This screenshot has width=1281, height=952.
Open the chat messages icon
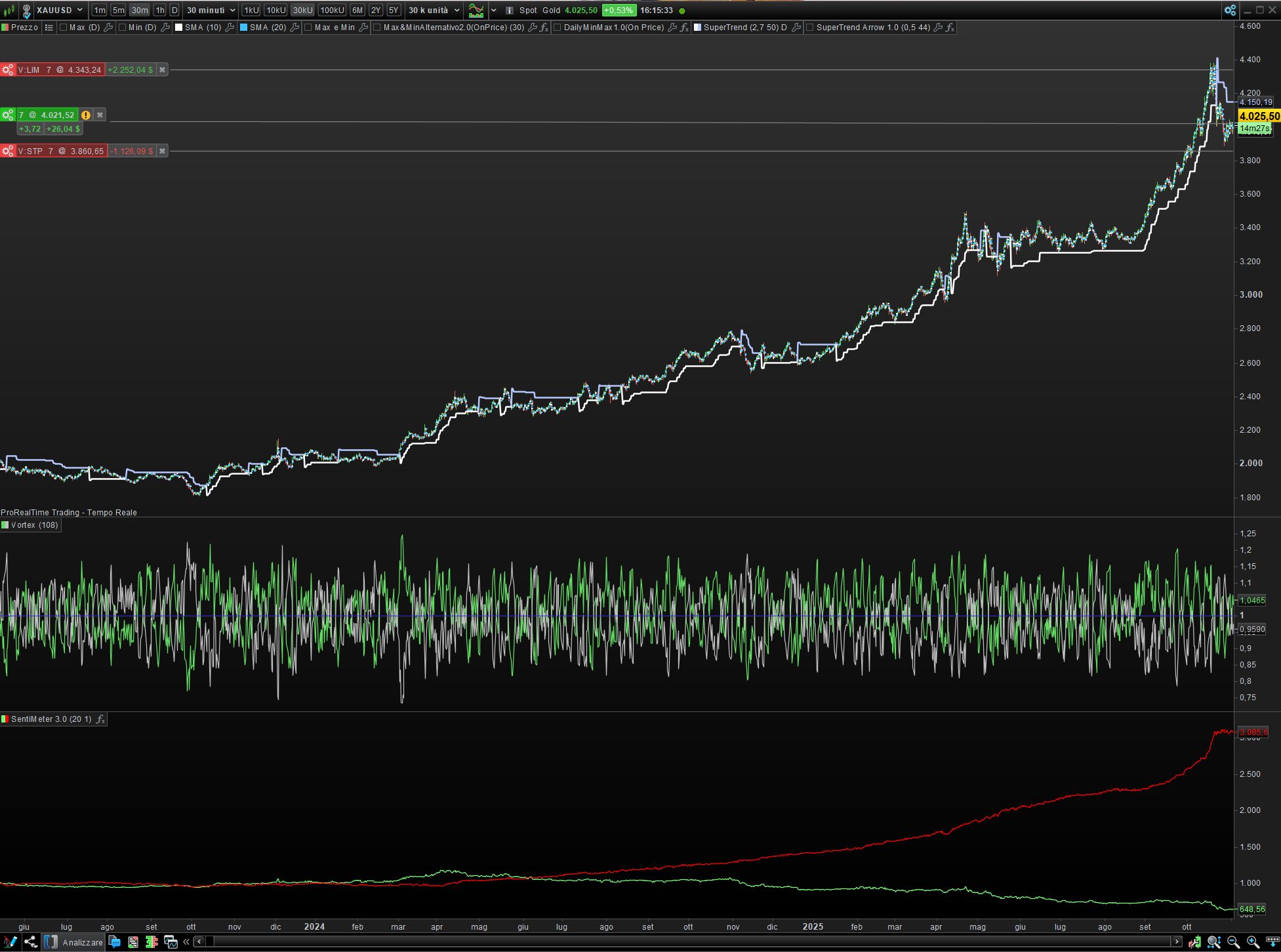114,942
